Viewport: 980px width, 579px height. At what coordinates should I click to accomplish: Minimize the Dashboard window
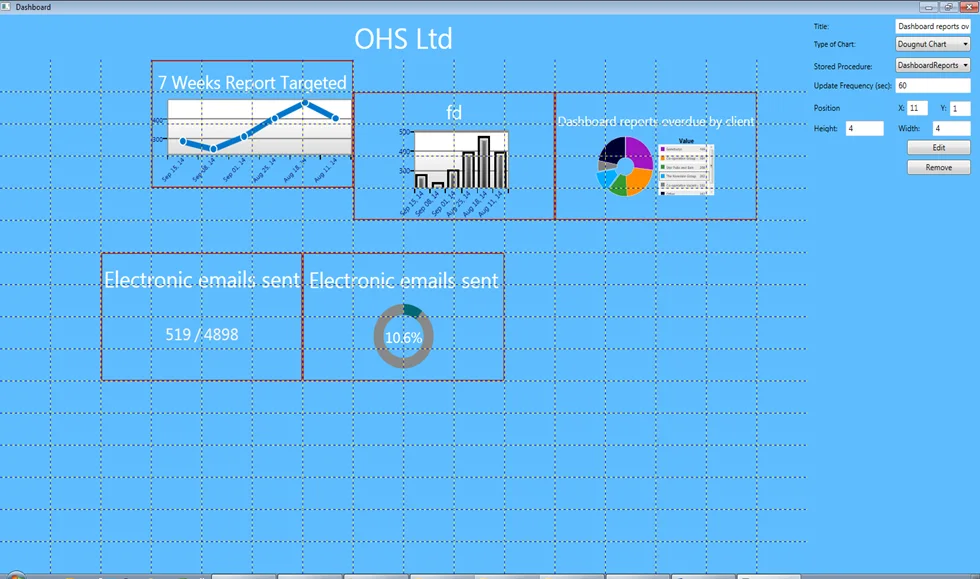coord(928,7)
